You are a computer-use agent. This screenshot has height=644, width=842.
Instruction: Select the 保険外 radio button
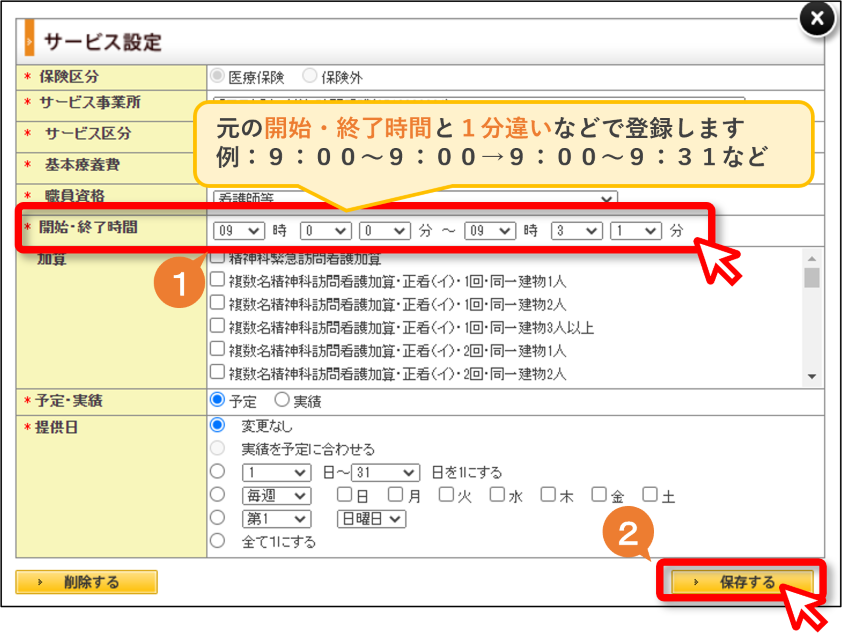point(309,76)
